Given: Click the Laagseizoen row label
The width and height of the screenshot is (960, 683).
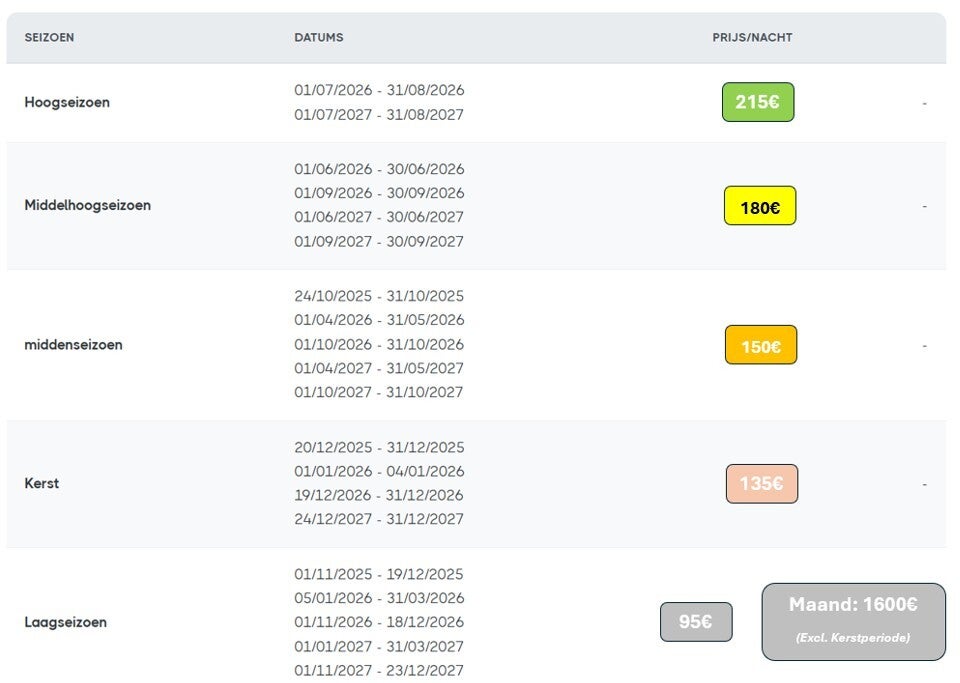Looking at the screenshot, I should [x=66, y=622].
